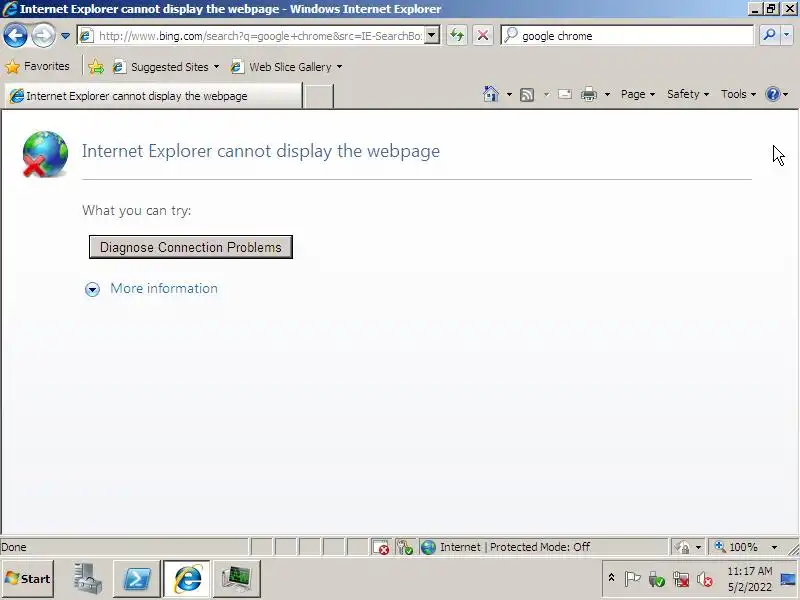Open the Favorites center
The image size is (800, 600).
tap(37, 66)
